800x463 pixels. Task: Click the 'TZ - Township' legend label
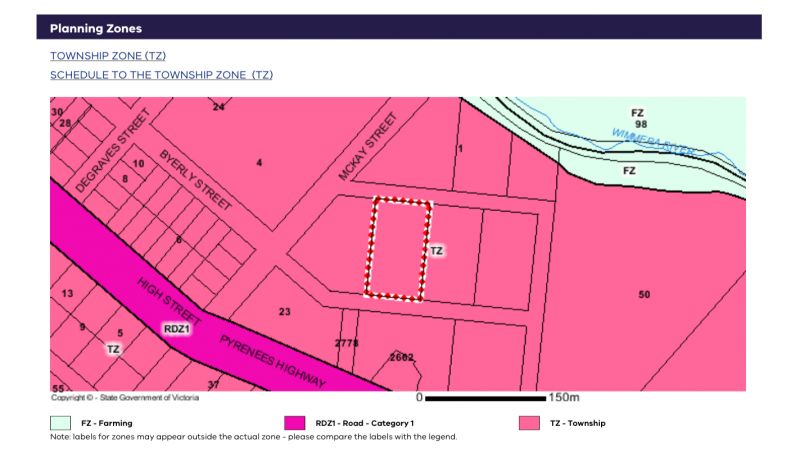pyautogui.click(x=578, y=423)
